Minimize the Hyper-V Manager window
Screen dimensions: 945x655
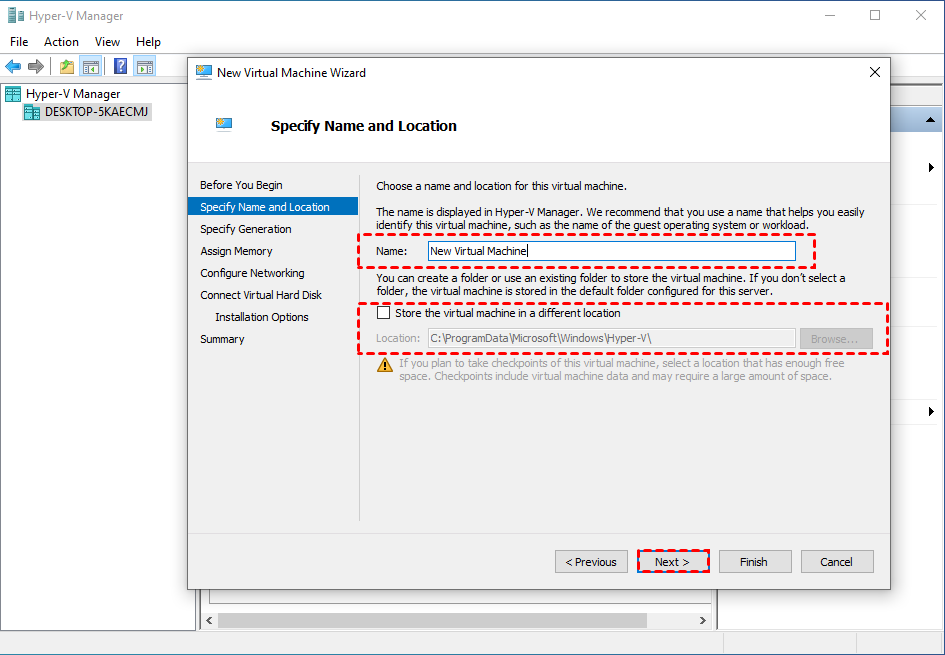(x=830, y=15)
